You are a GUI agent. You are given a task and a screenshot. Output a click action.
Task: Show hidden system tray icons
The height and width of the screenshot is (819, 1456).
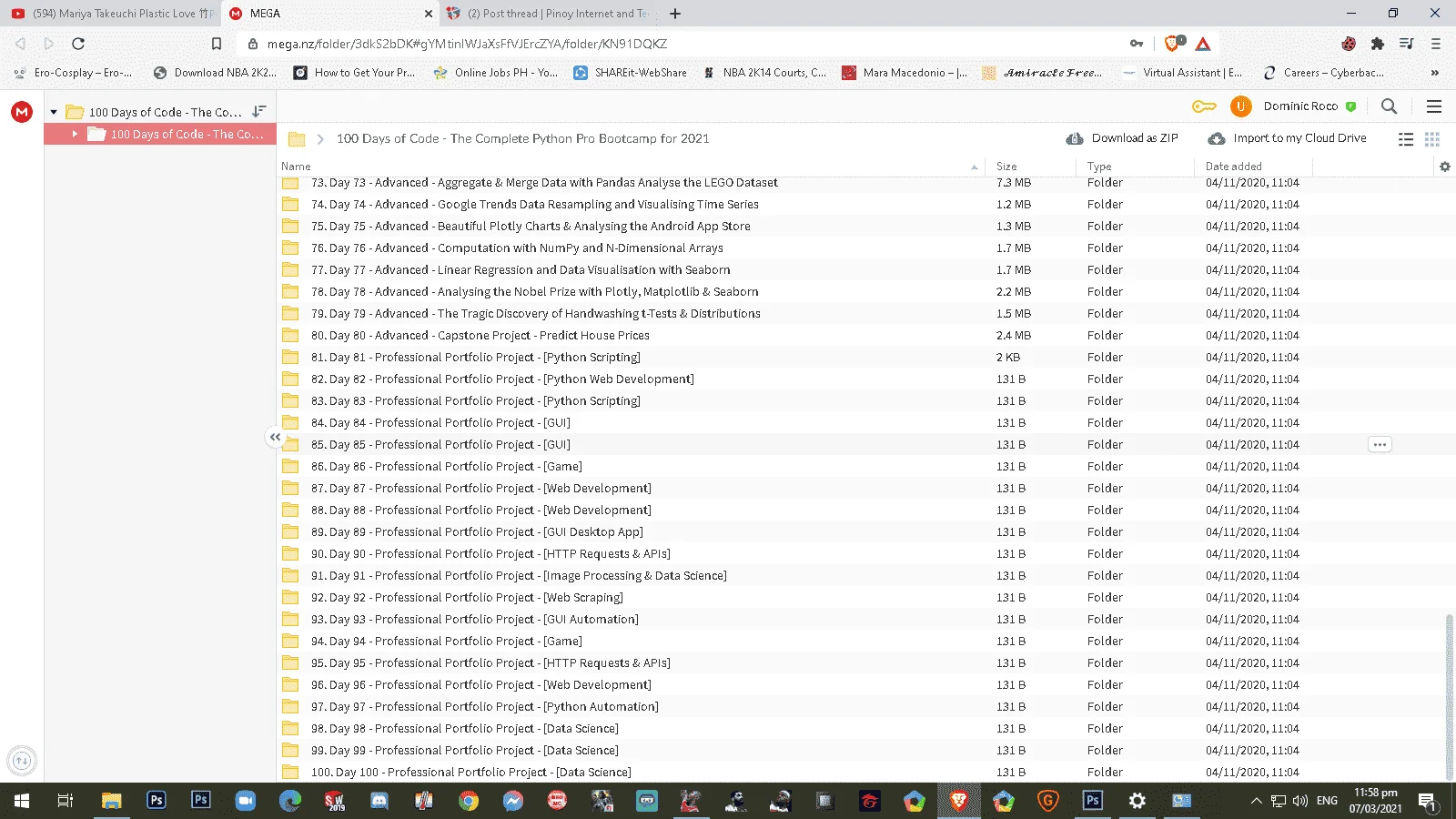point(1256,801)
